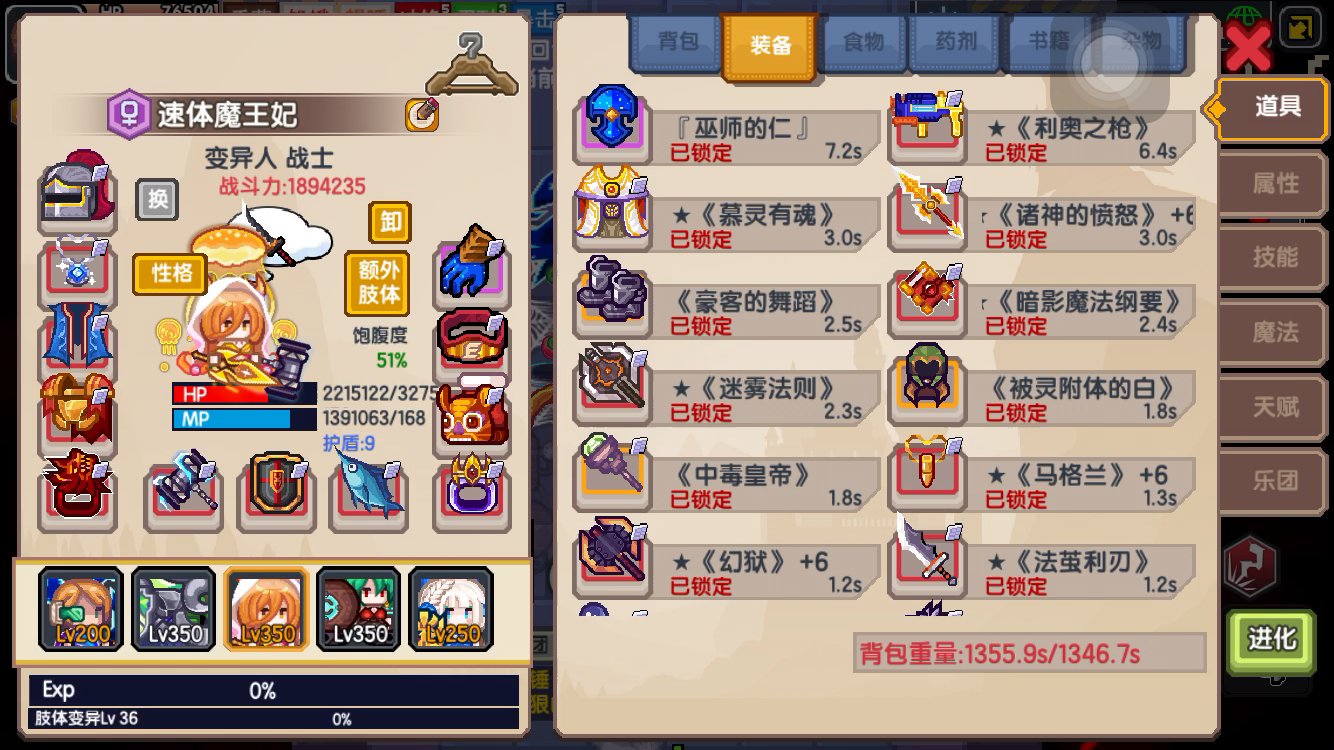Image resolution: width=1334 pixels, height=750 pixels.
Task: Open the 食物 tab
Action: pyautogui.click(x=864, y=43)
